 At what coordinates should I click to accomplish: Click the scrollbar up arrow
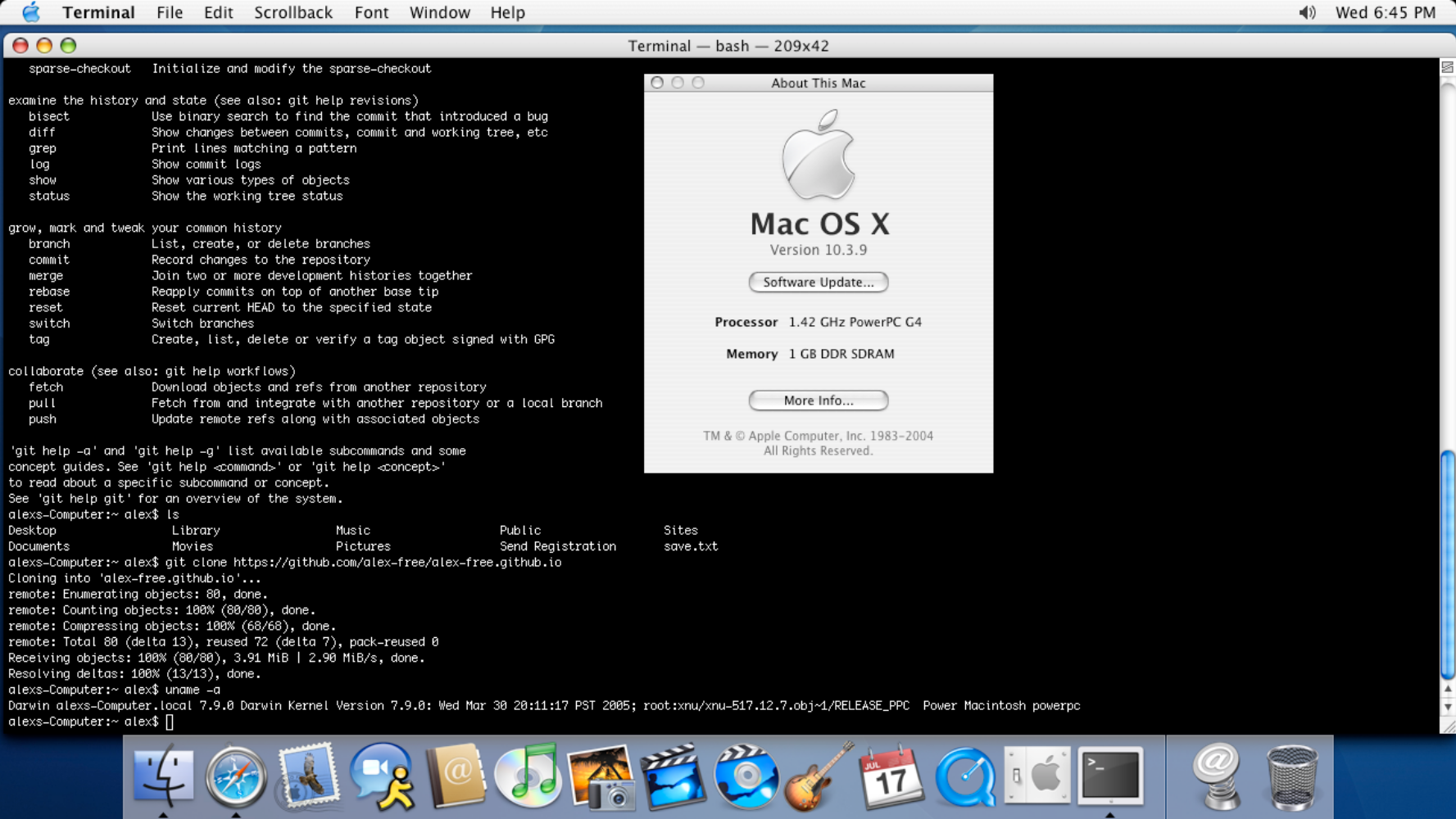pyautogui.click(x=1448, y=689)
